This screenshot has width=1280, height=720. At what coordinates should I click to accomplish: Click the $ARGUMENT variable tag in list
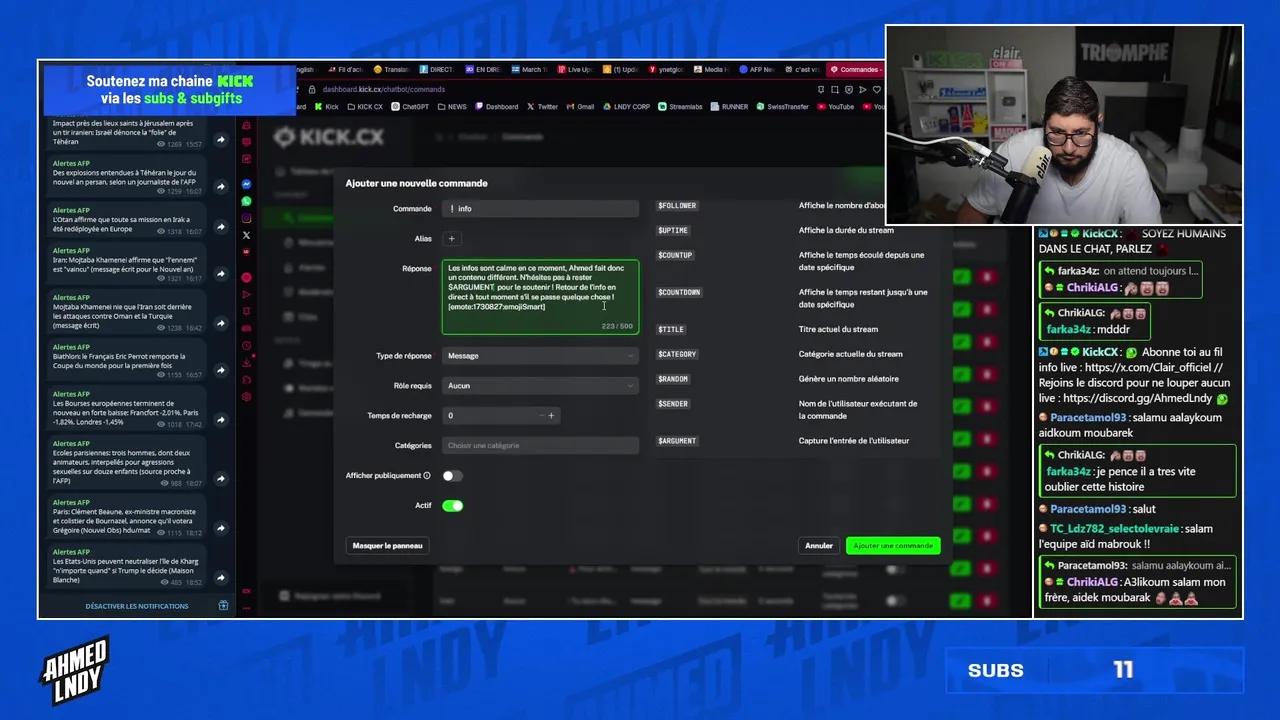click(677, 441)
